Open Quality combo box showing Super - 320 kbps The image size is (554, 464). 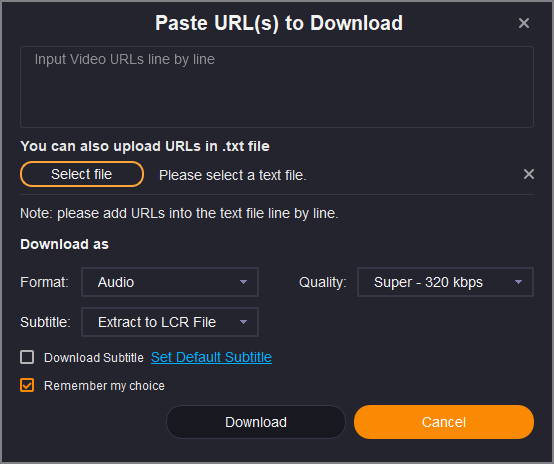pos(445,282)
